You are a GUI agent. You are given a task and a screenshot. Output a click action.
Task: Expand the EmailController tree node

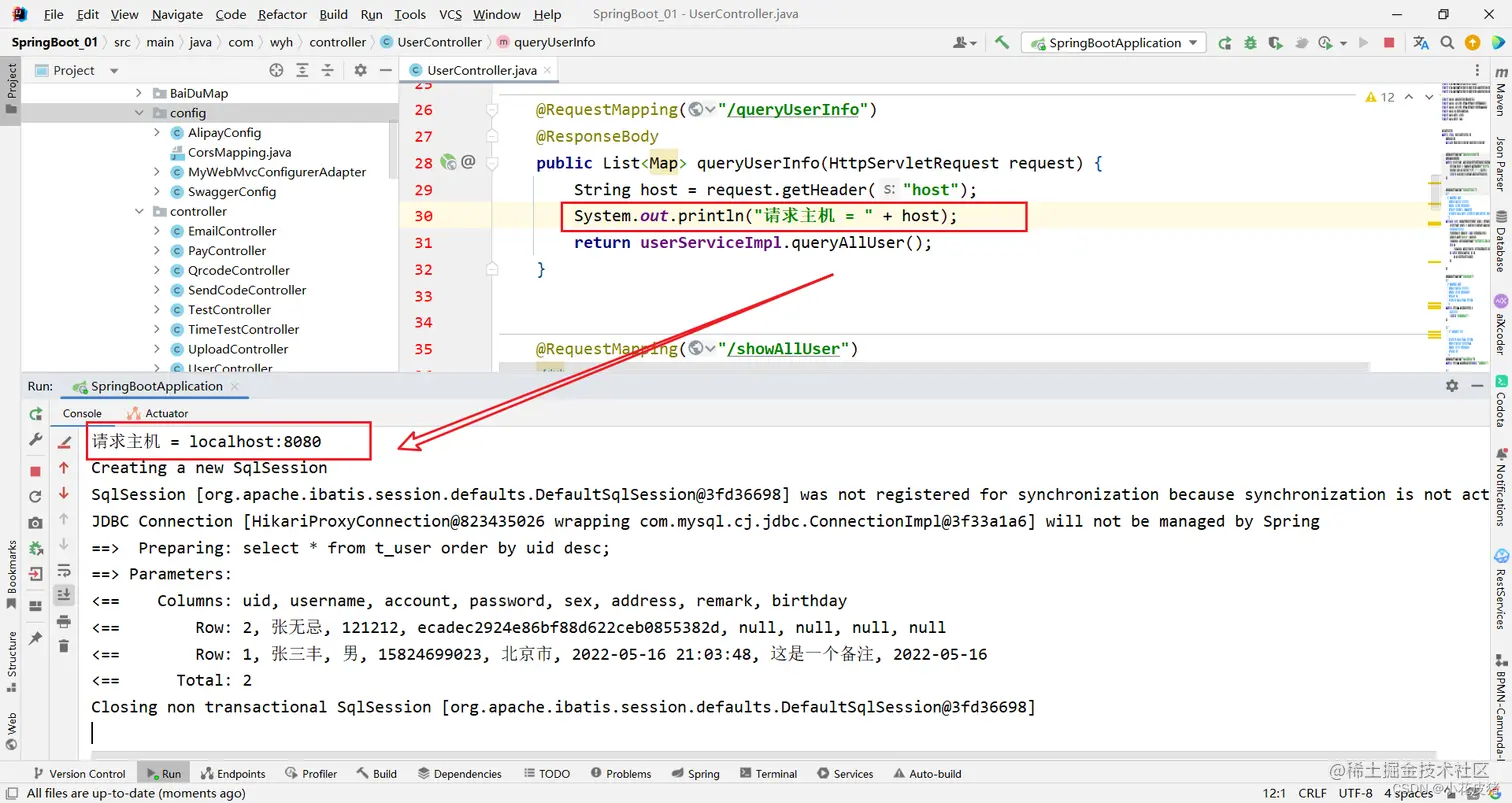point(157,231)
